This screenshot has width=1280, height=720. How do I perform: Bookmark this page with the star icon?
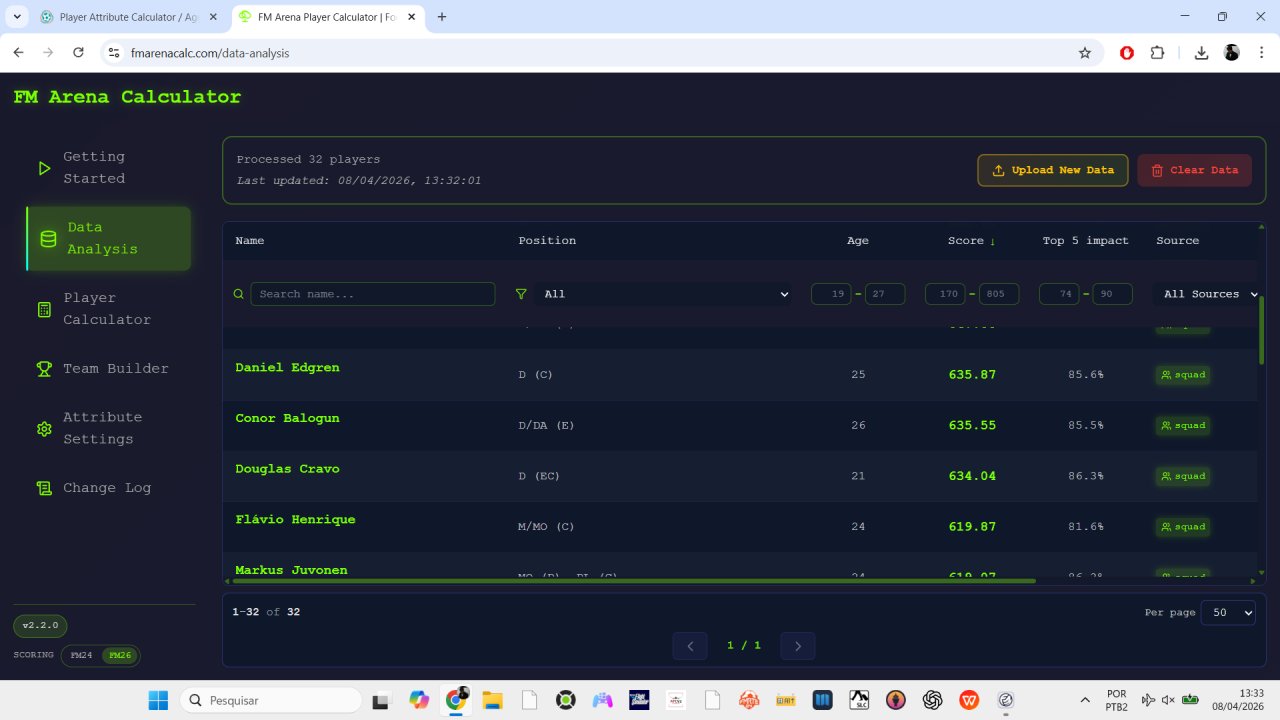[1085, 53]
